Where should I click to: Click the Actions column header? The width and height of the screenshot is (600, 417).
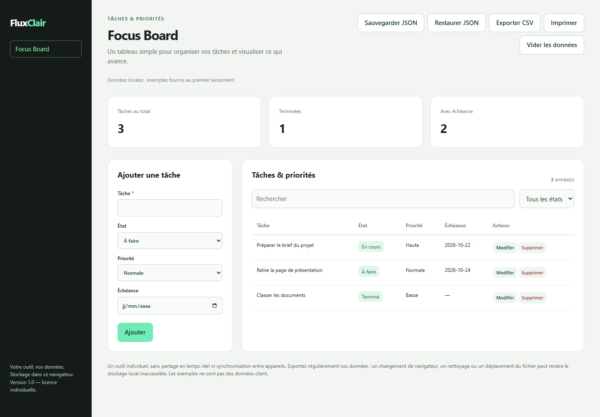click(501, 225)
